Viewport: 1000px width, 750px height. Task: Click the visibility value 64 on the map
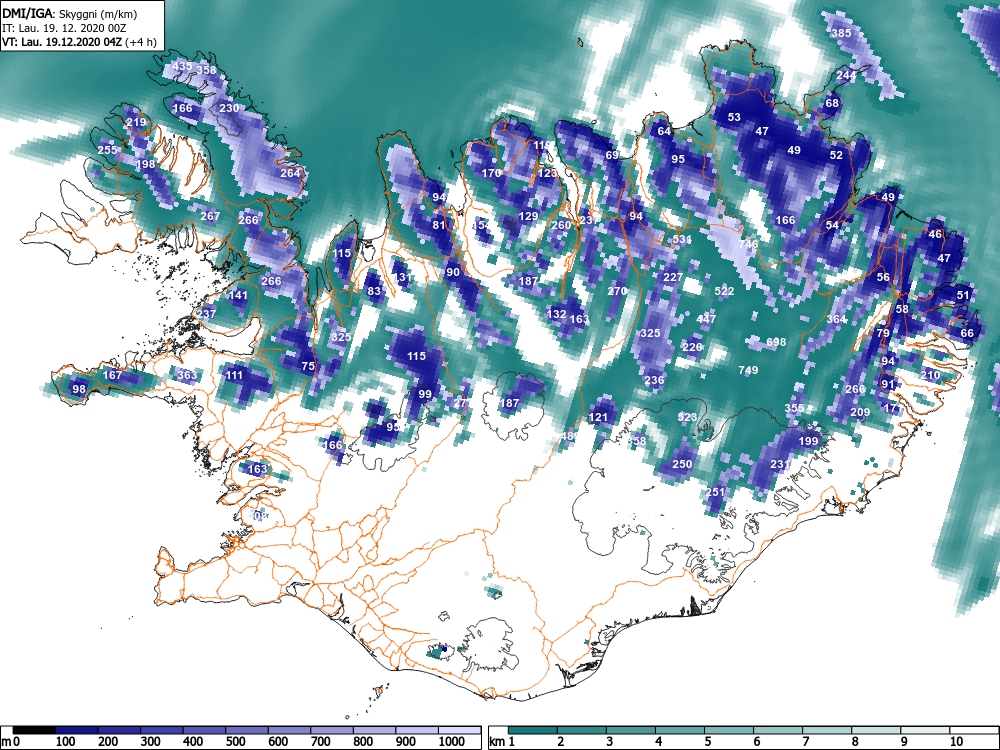pyautogui.click(x=664, y=131)
